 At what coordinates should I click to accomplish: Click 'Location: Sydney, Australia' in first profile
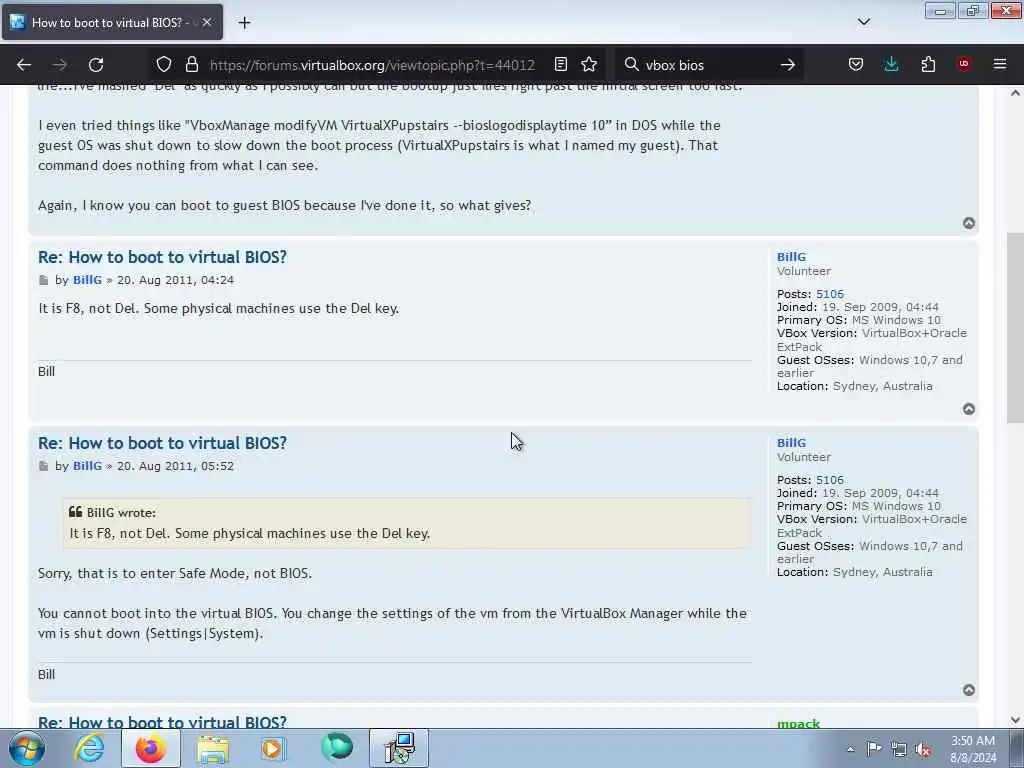click(x=854, y=386)
